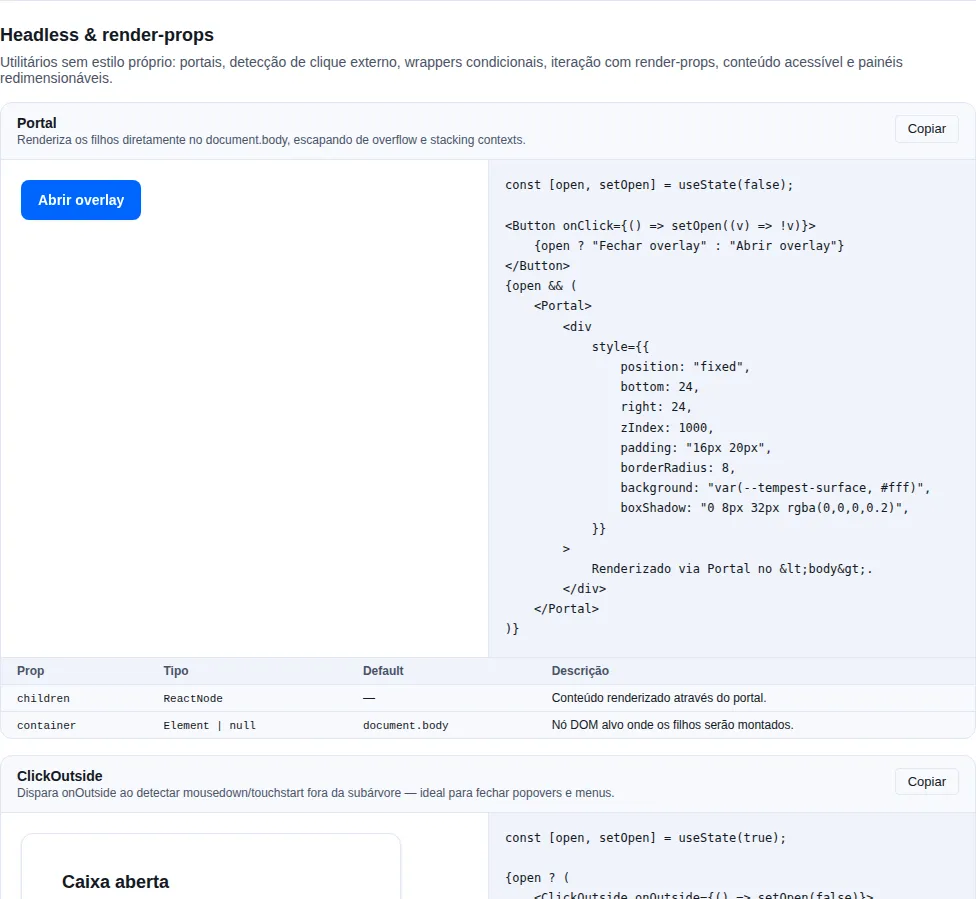Click the closing "</Portal>" tag in code

[566, 608]
